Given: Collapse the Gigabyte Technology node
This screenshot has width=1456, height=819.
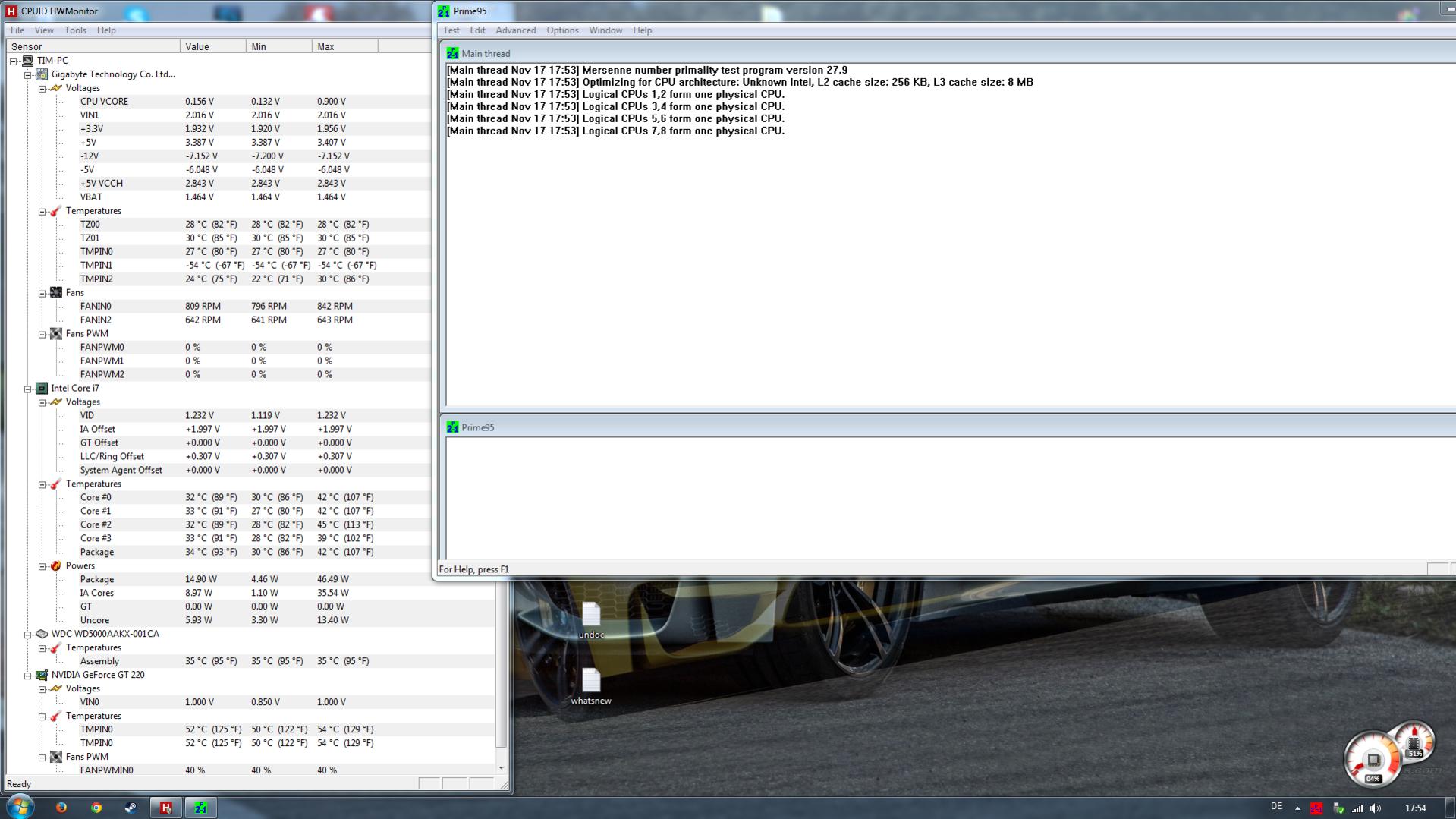Looking at the screenshot, I should [28, 75].
